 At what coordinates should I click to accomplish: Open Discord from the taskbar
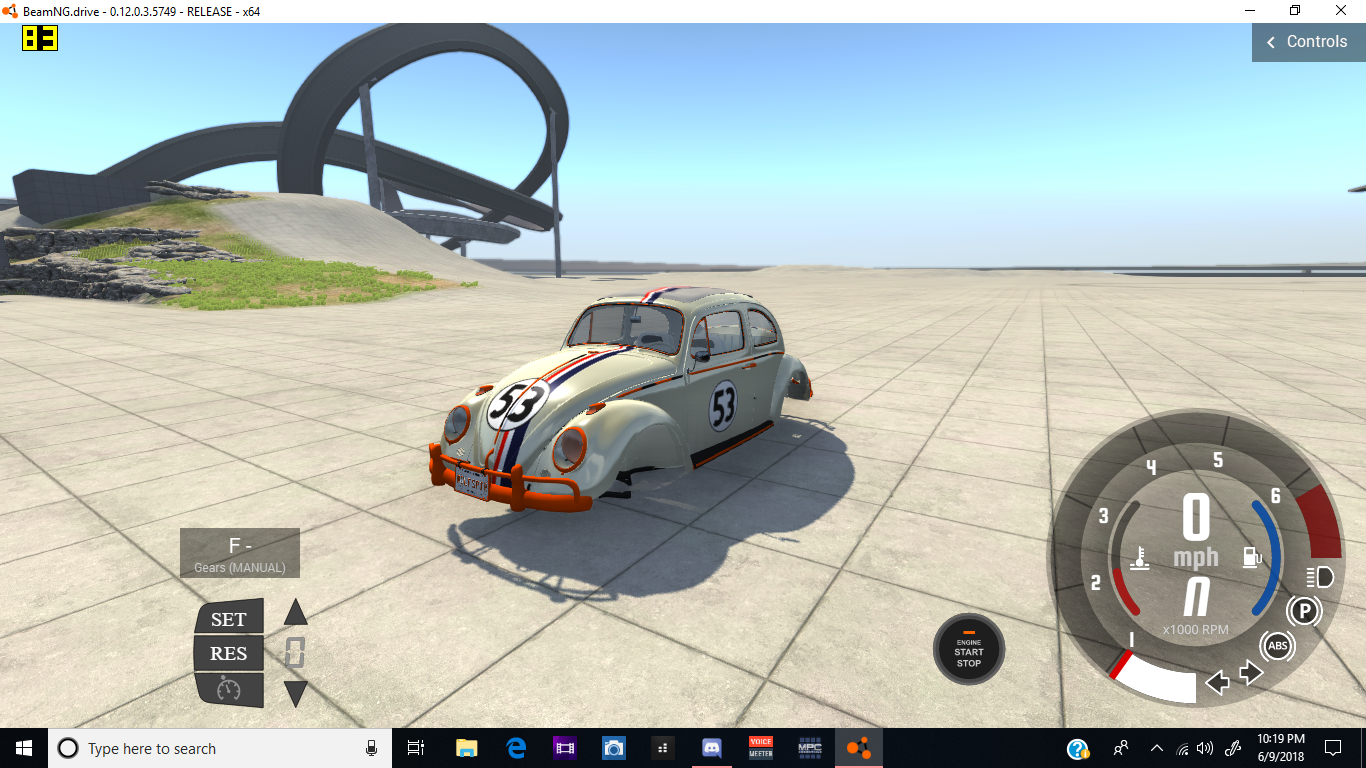(x=712, y=748)
